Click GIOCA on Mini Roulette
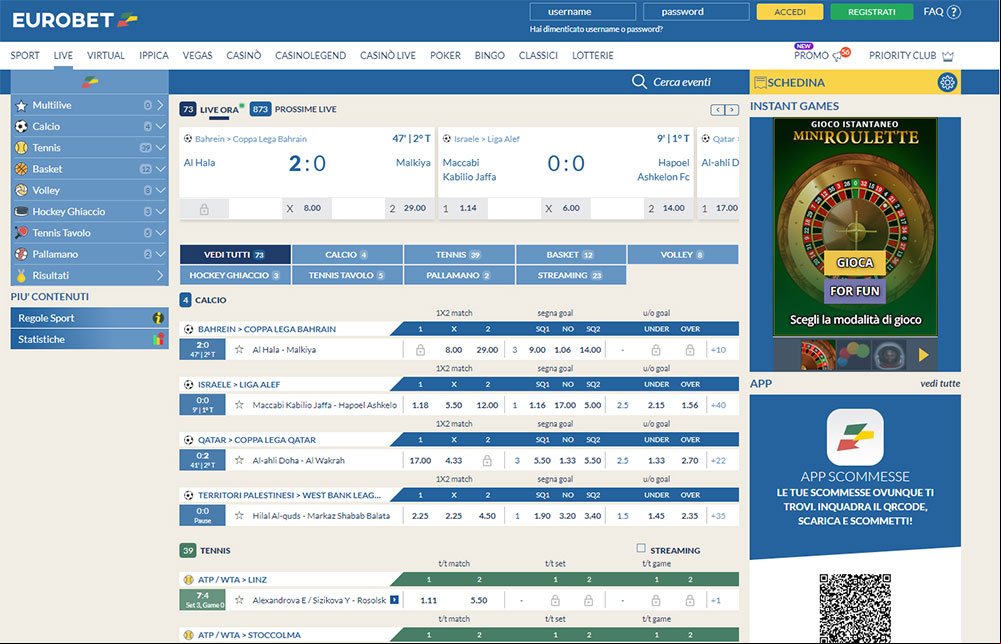1001x644 pixels. [x=855, y=262]
